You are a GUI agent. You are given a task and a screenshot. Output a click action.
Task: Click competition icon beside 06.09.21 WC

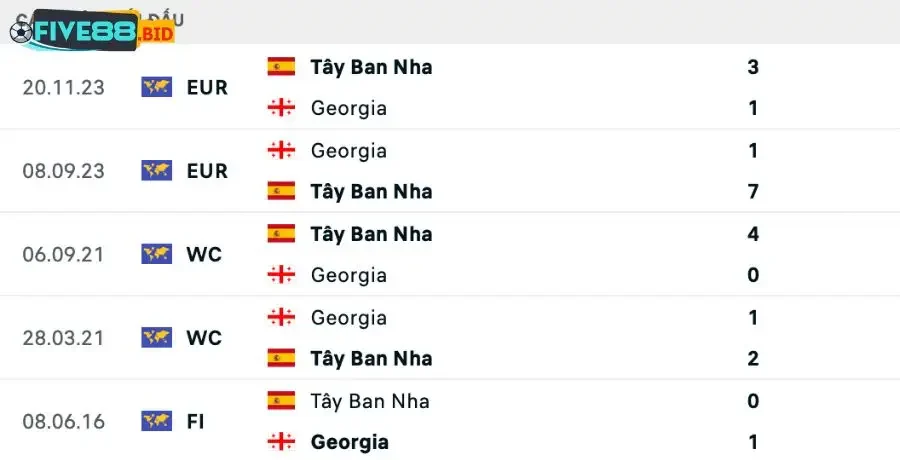pos(157,254)
